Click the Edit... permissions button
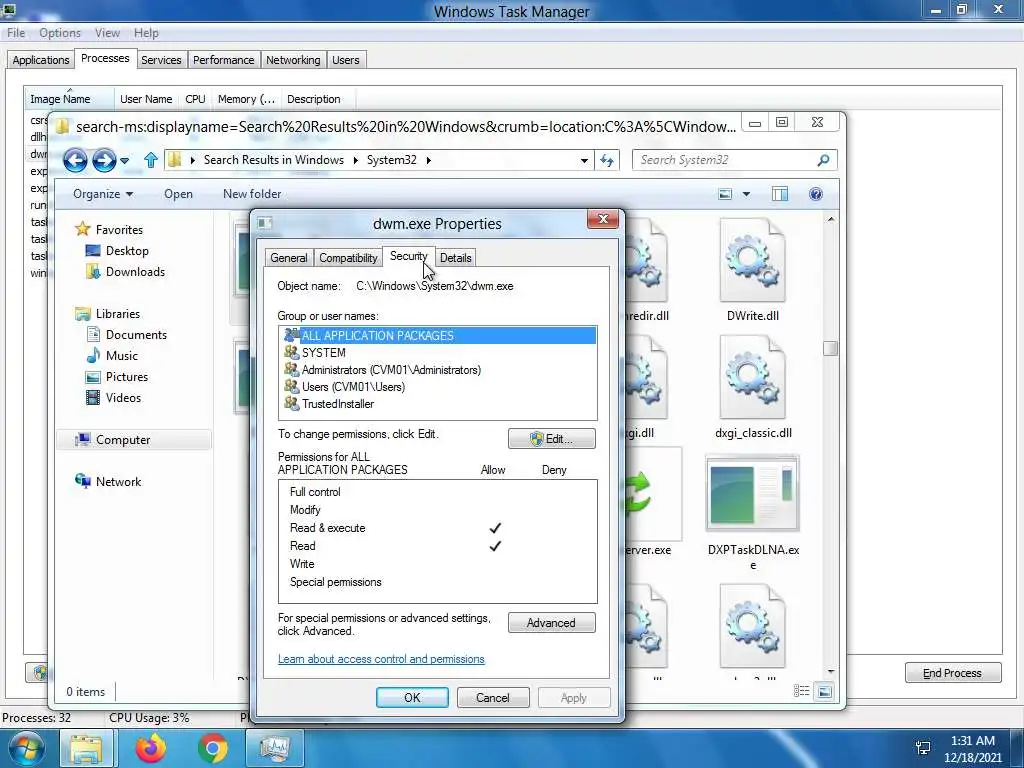Screen dimensions: 1024x768 pyautogui.click(x=552, y=439)
